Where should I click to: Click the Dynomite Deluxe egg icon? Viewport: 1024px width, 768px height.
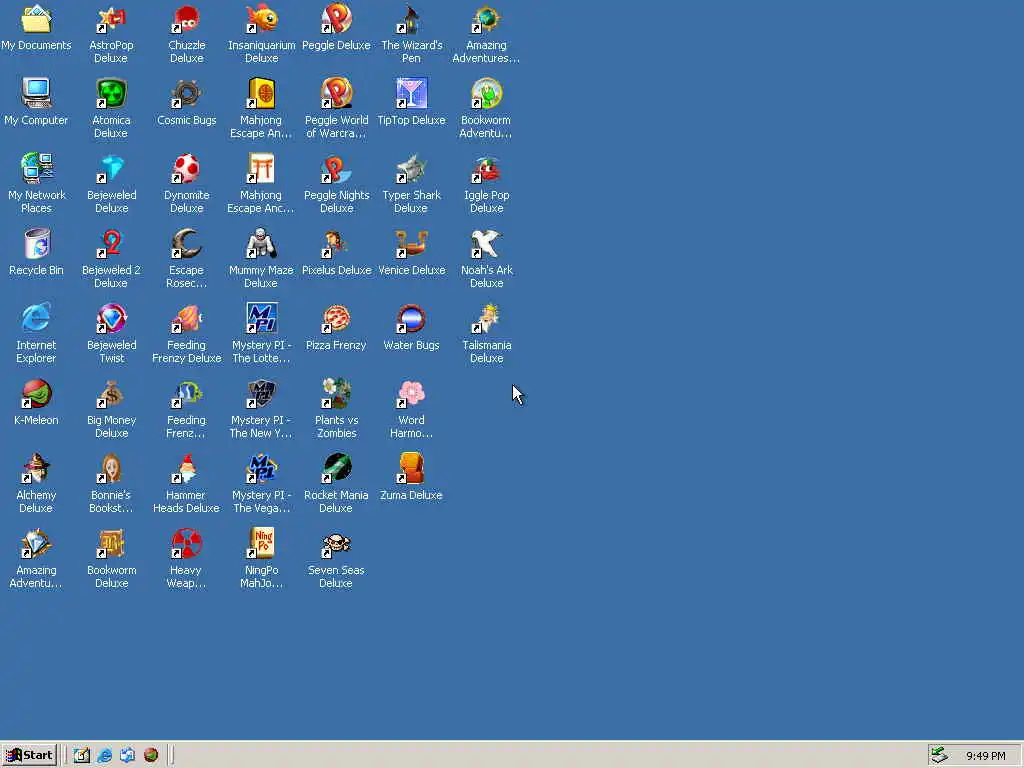pos(186,169)
